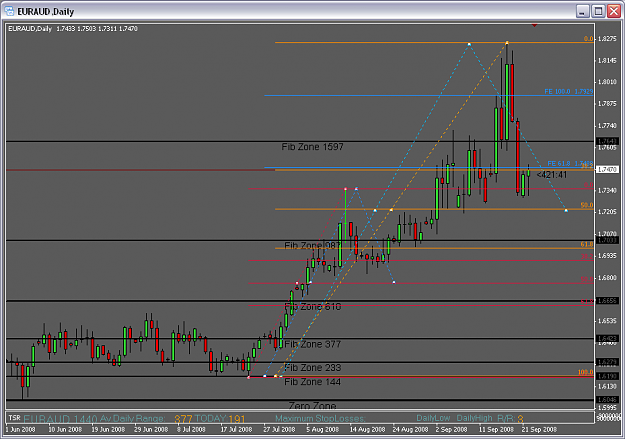Image resolution: width=625 pixels, height=439 pixels.
Task: Click the orange '100.0' Fibonacci level label
Action: pyautogui.click(x=586, y=372)
